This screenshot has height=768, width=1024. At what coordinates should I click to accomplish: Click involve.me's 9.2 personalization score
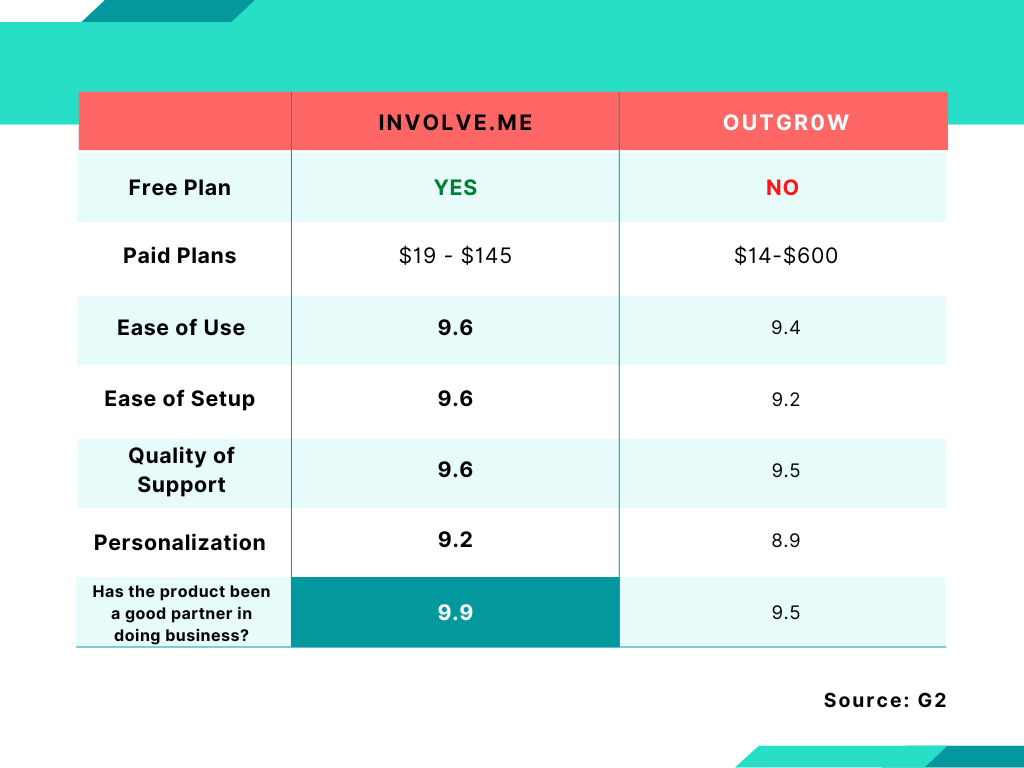[455, 539]
